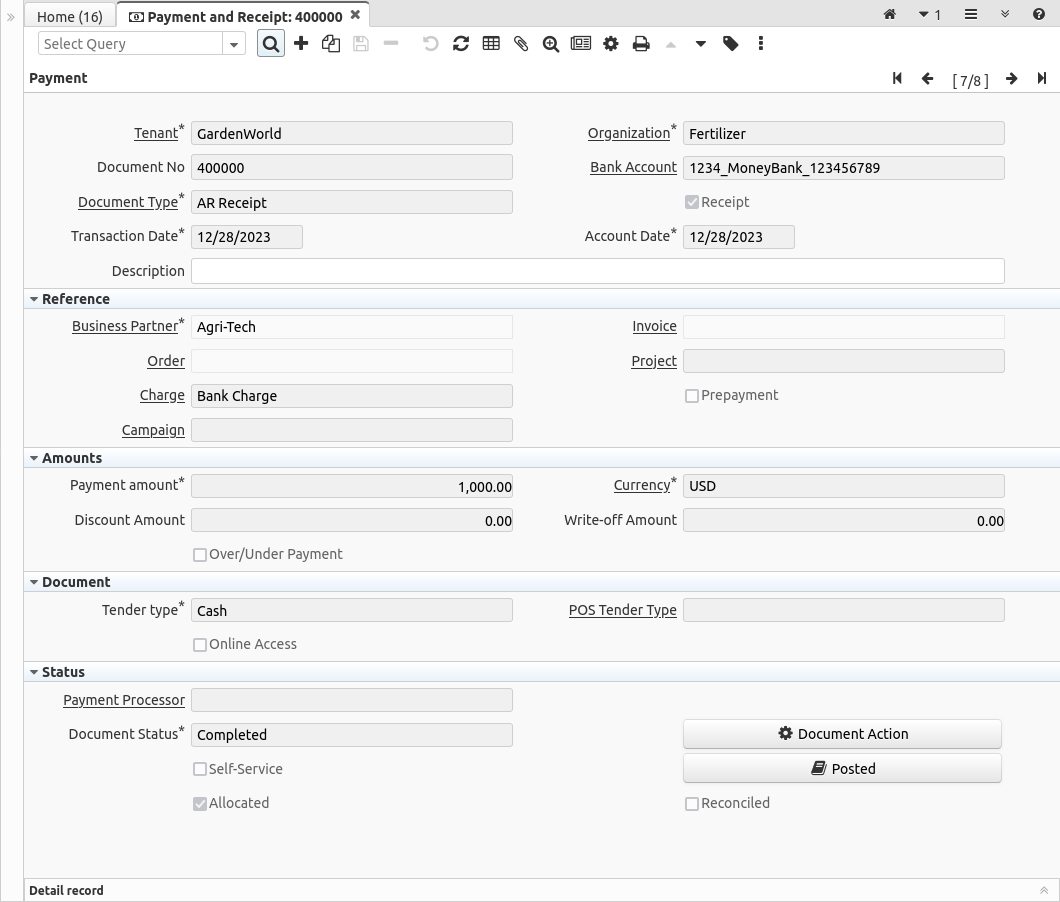Toggle the Over/Under Payment checkbox
The height and width of the screenshot is (902, 1060).
[200, 555]
